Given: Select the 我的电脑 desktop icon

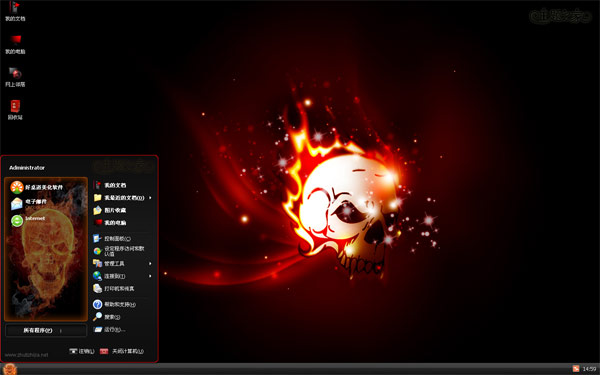Looking at the screenshot, I should click(15, 44).
